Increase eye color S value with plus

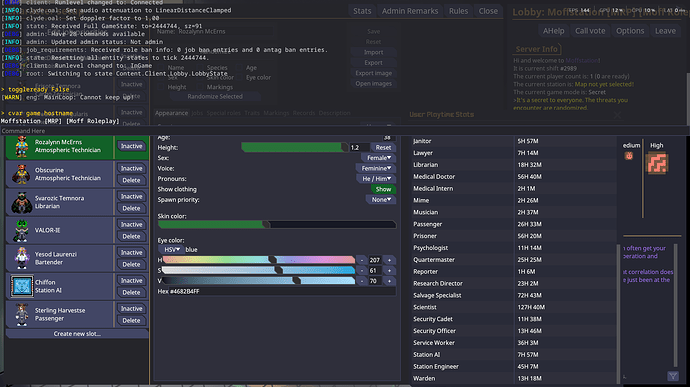(x=389, y=271)
